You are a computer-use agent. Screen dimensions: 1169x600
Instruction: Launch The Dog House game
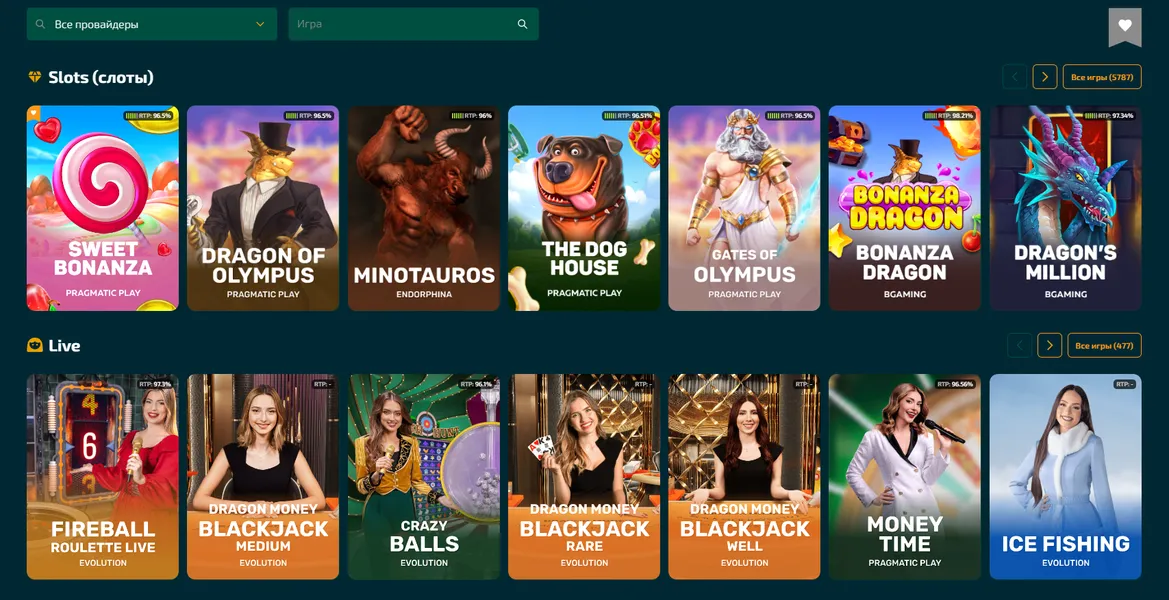coord(584,208)
